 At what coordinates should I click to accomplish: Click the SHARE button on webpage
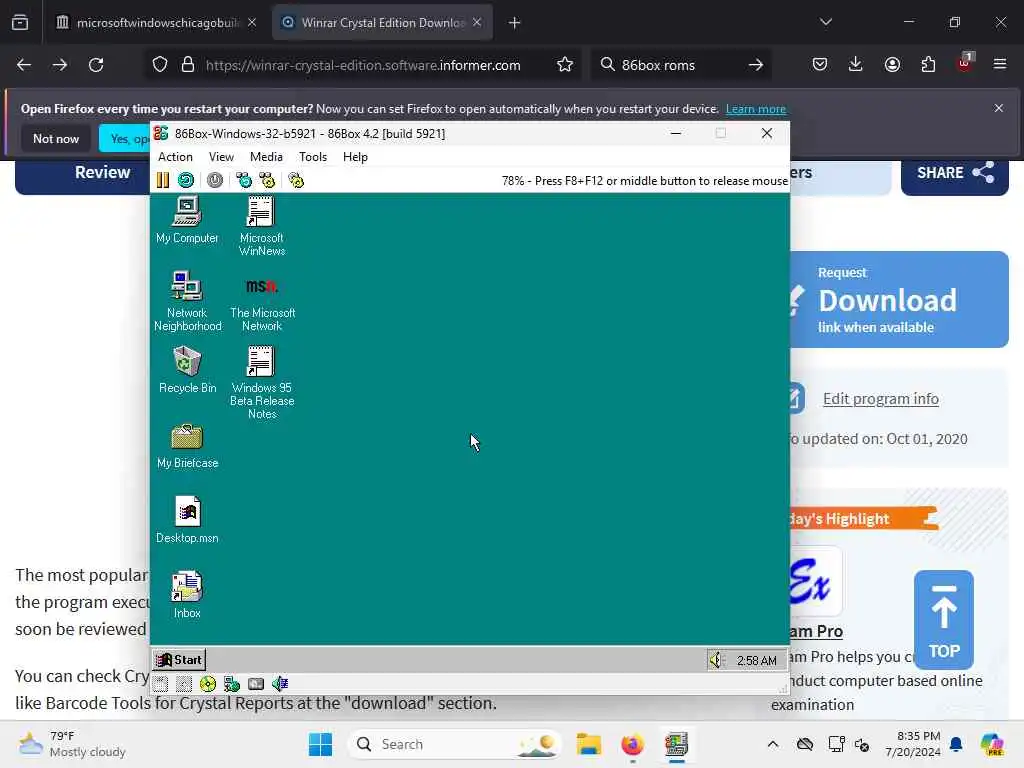[955, 173]
